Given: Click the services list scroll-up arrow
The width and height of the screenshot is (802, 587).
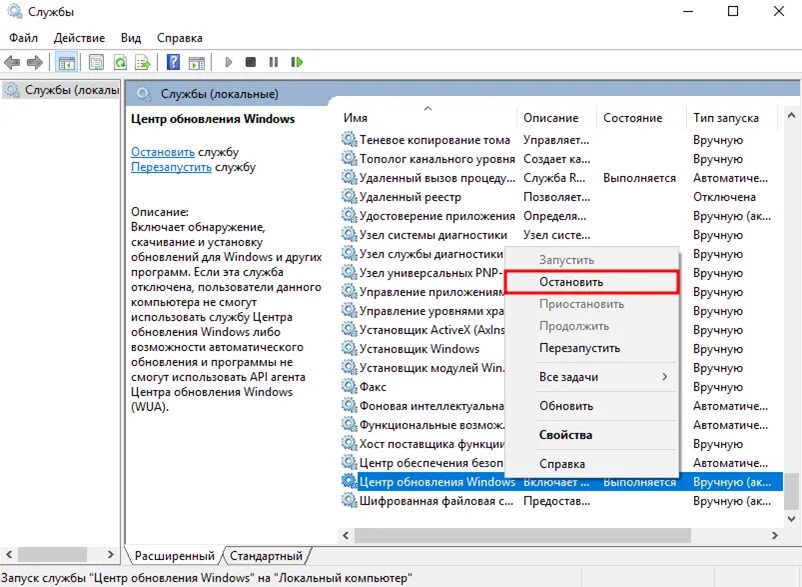Looking at the screenshot, I should [791, 116].
